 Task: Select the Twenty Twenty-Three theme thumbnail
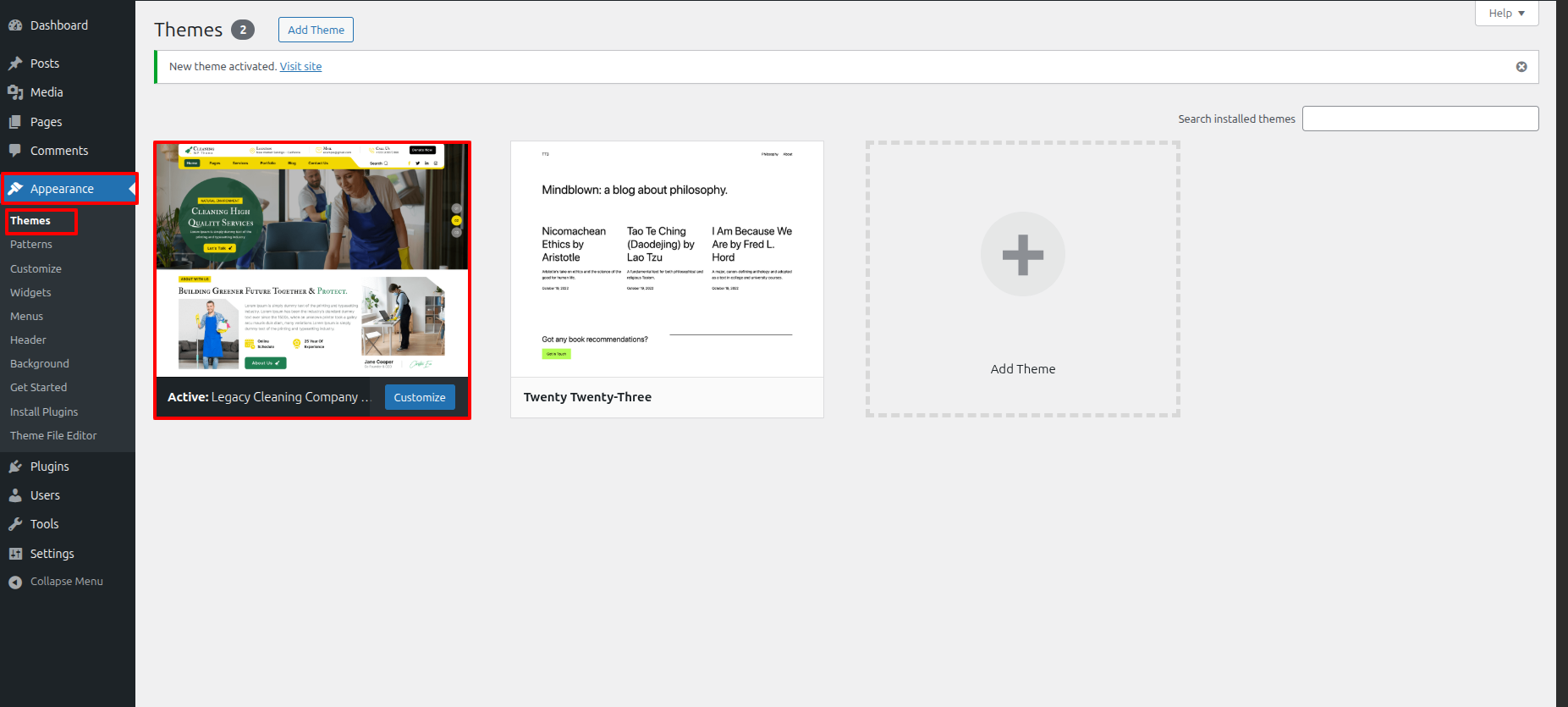pos(667,259)
